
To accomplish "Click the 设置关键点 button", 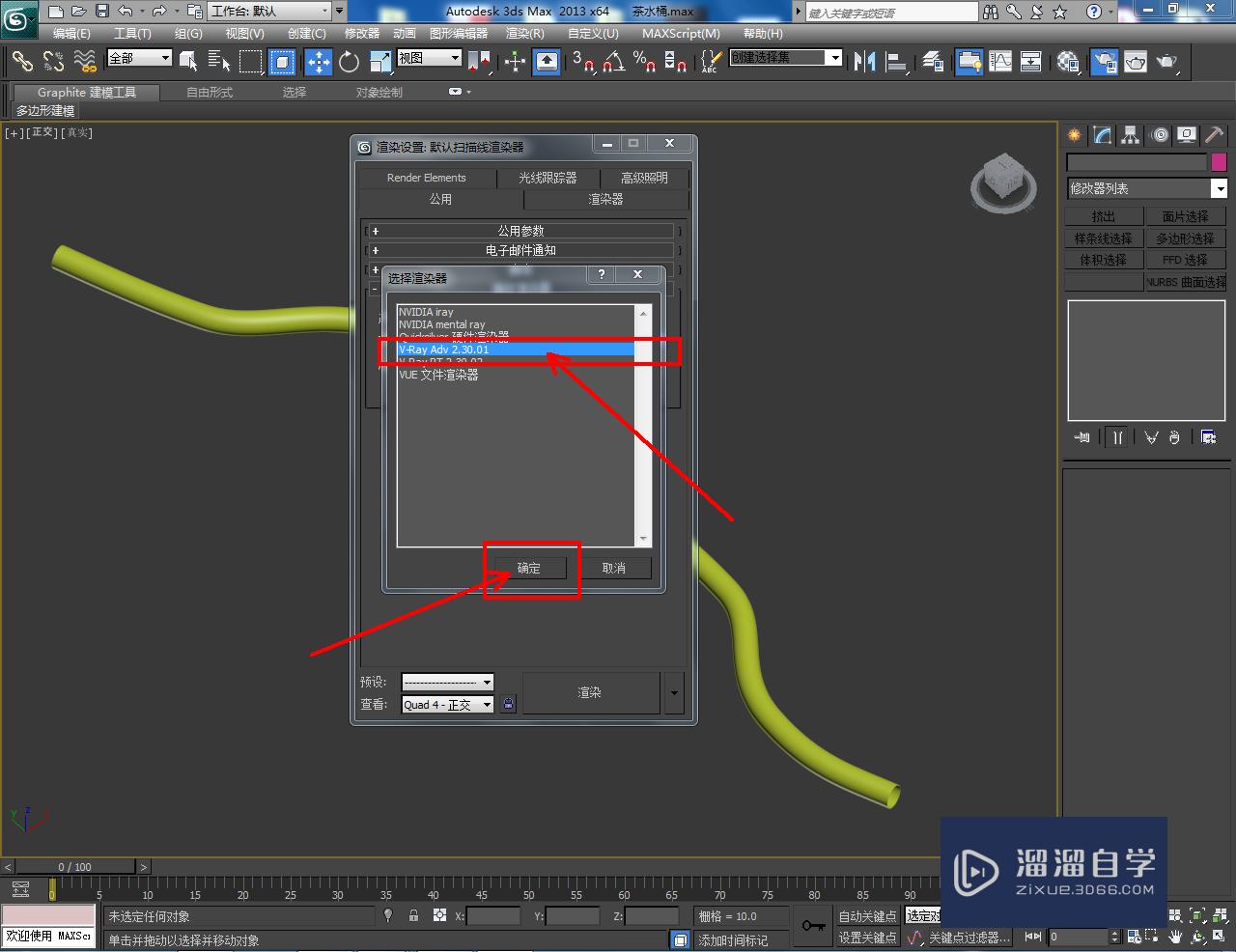I will click(867, 938).
